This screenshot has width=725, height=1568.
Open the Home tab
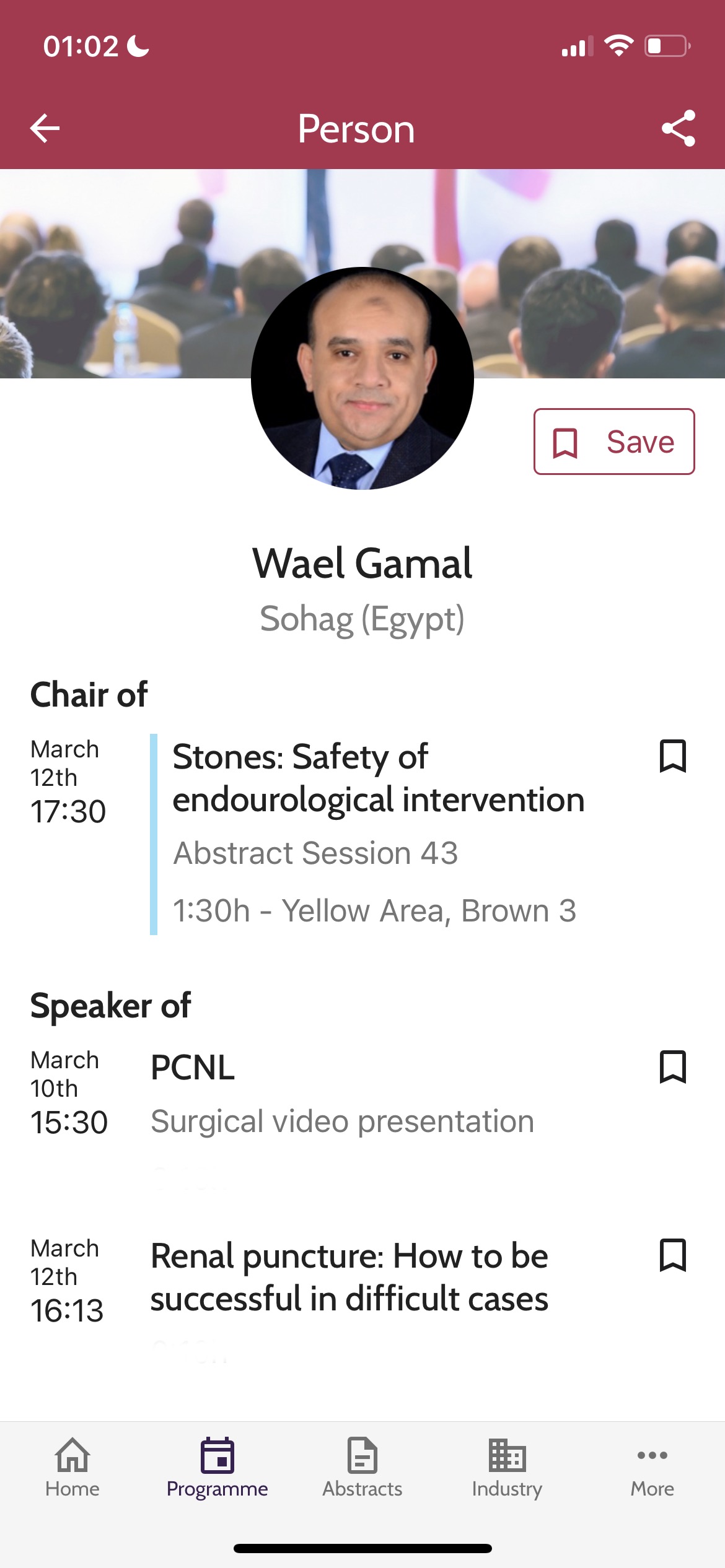pyautogui.click(x=72, y=1467)
